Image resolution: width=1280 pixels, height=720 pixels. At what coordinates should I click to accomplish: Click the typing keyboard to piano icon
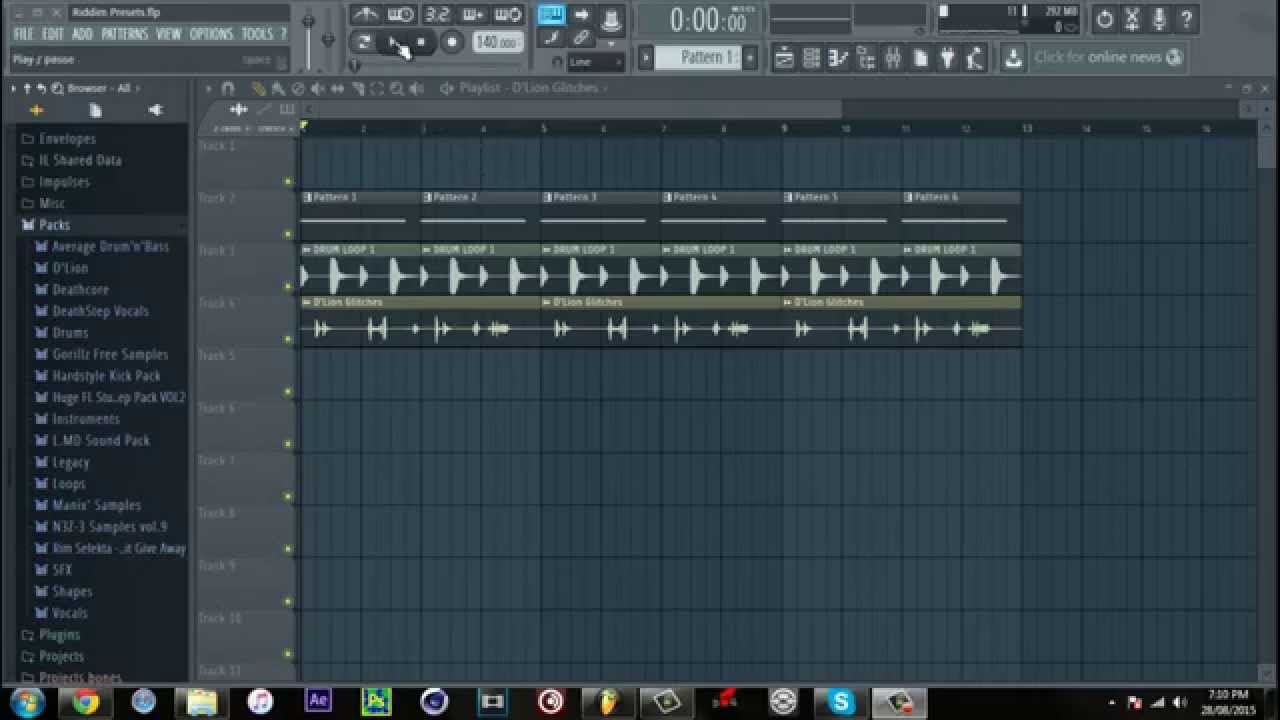(552, 14)
